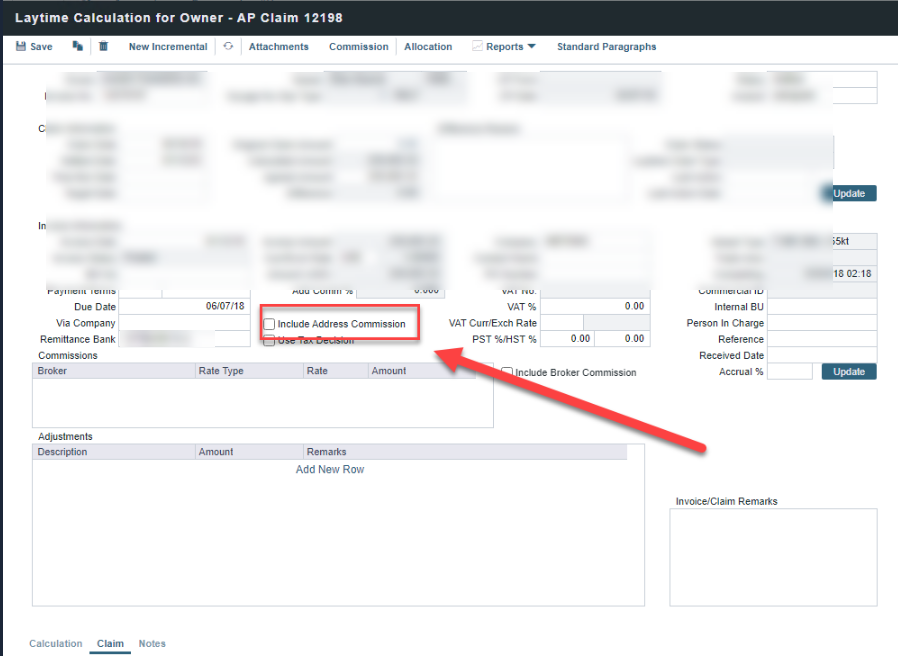Open the Notes tab

[152, 643]
